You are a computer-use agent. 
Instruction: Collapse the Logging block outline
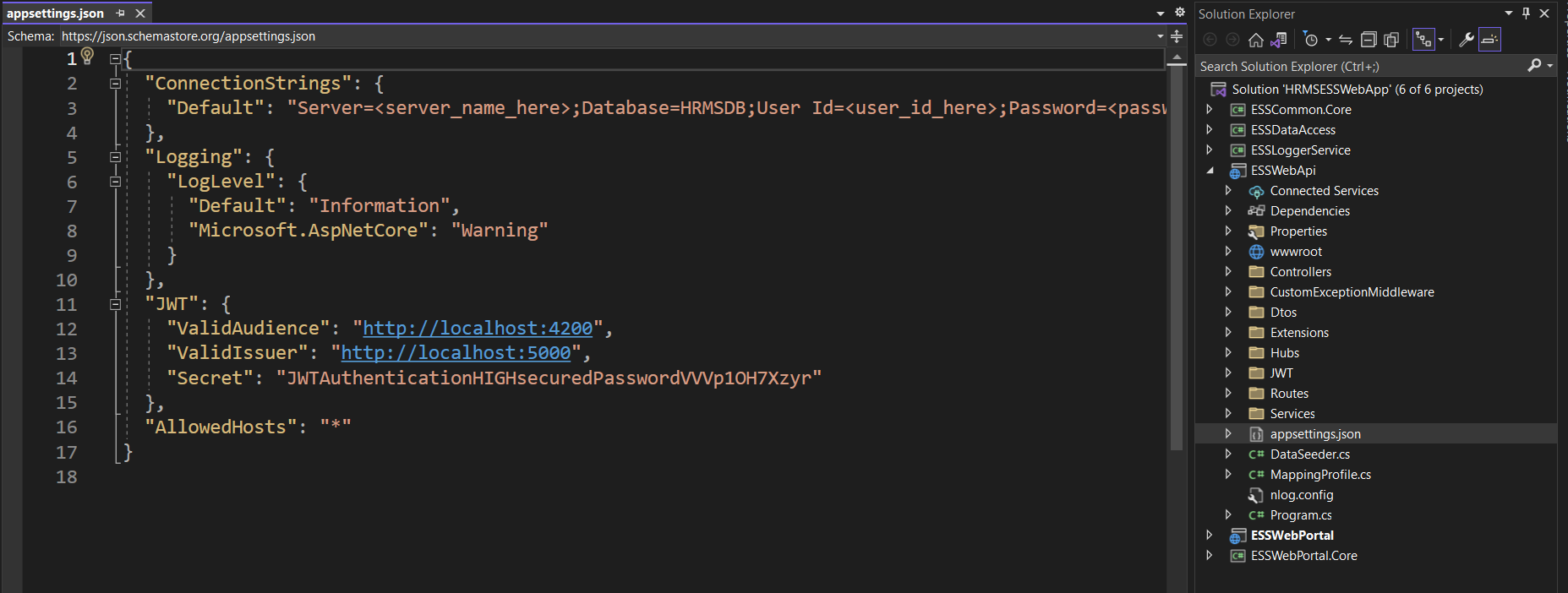(x=115, y=157)
